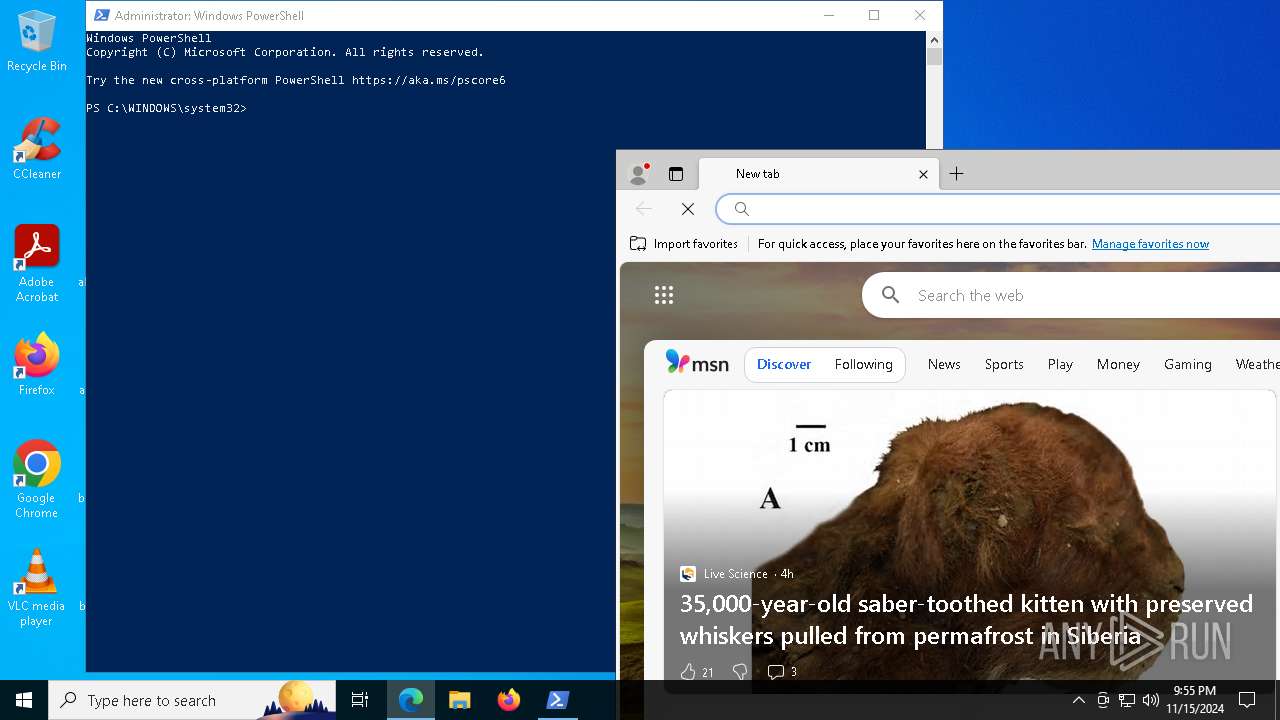Open Edge tab actions menu icon

click(x=676, y=174)
